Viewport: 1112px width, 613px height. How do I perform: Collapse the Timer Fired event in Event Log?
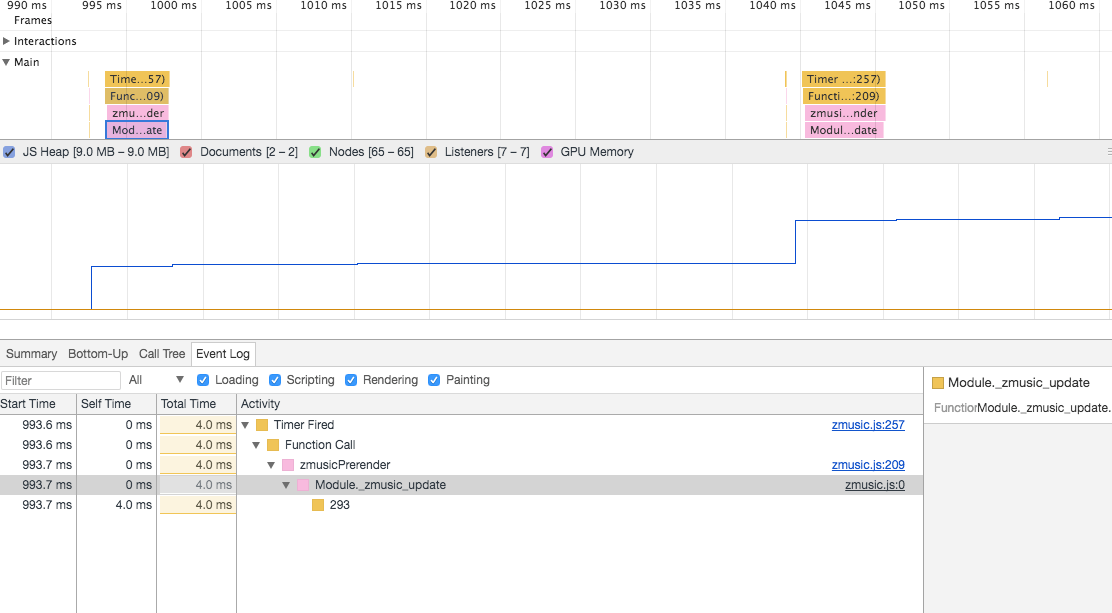(x=245, y=424)
